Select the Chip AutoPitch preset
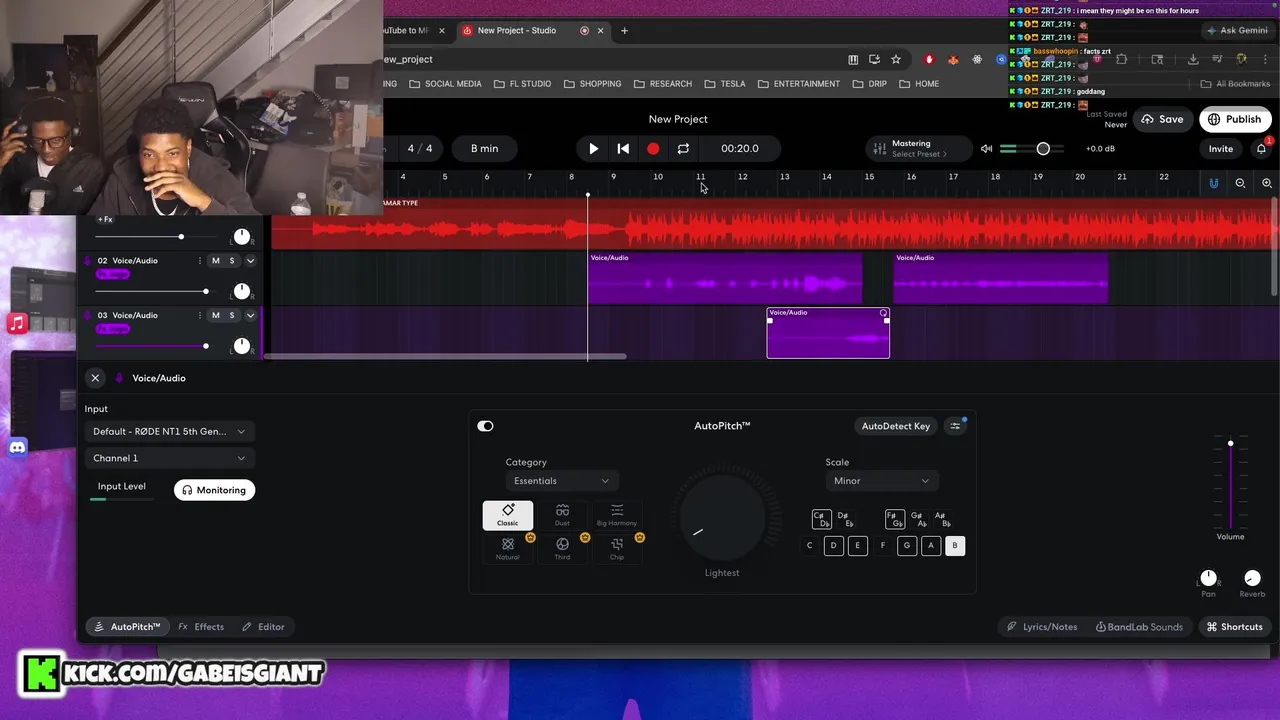This screenshot has width=1280, height=720. click(617, 548)
